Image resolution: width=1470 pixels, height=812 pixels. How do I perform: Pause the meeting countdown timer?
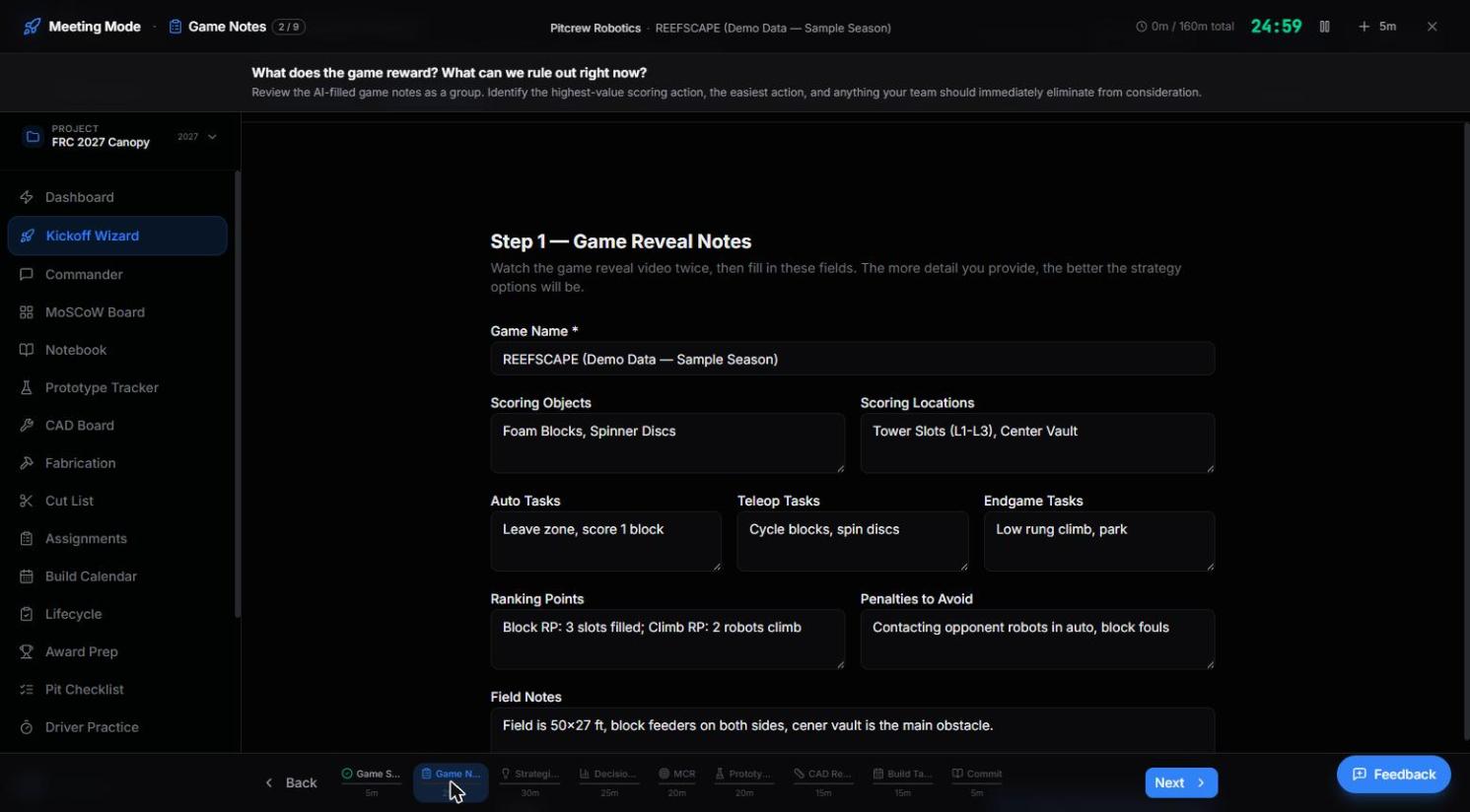[x=1325, y=27]
